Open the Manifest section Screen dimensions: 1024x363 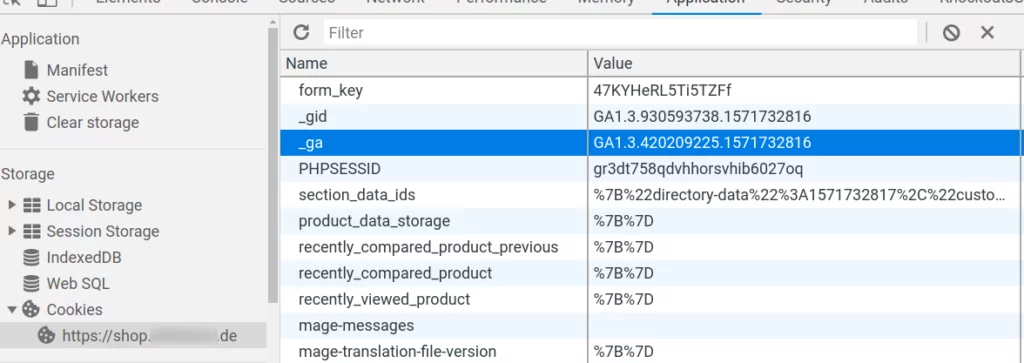[77, 70]
